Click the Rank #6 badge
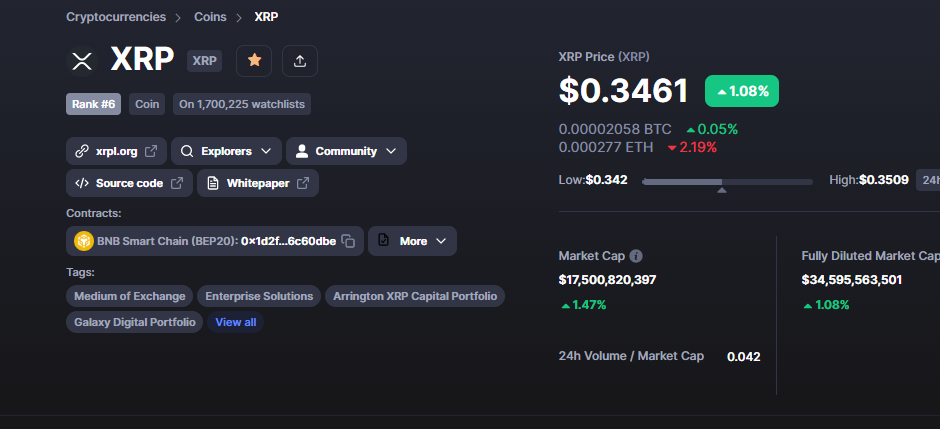This screenshot has height=429, width=940. point(93,104)
